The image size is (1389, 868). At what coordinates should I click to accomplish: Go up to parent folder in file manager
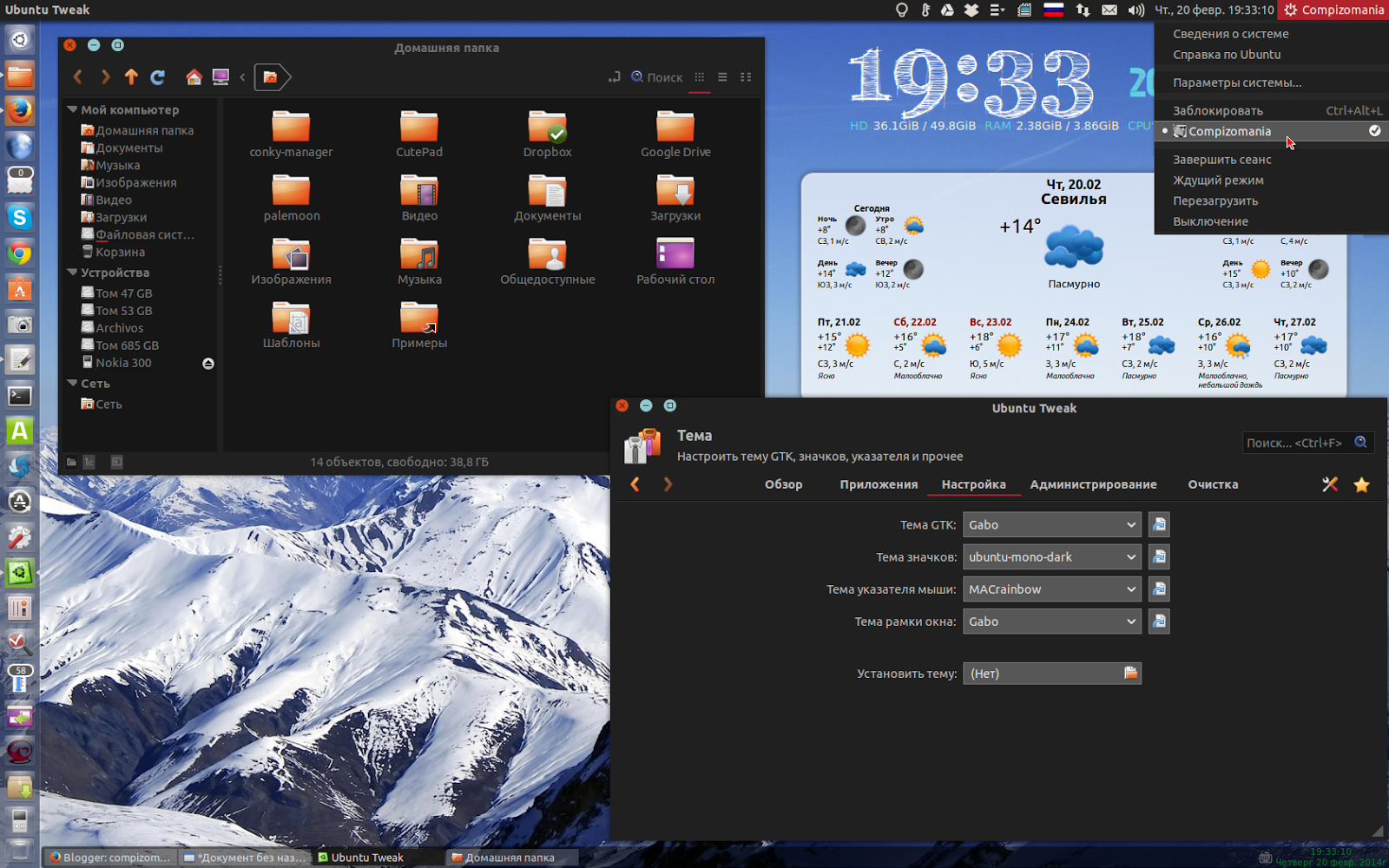point(131,77)
